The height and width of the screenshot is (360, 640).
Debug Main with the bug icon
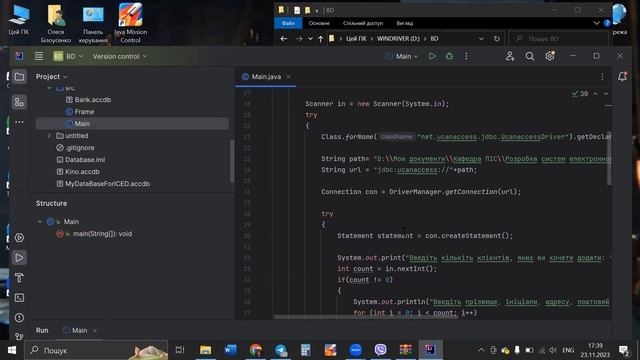point(449,56)
